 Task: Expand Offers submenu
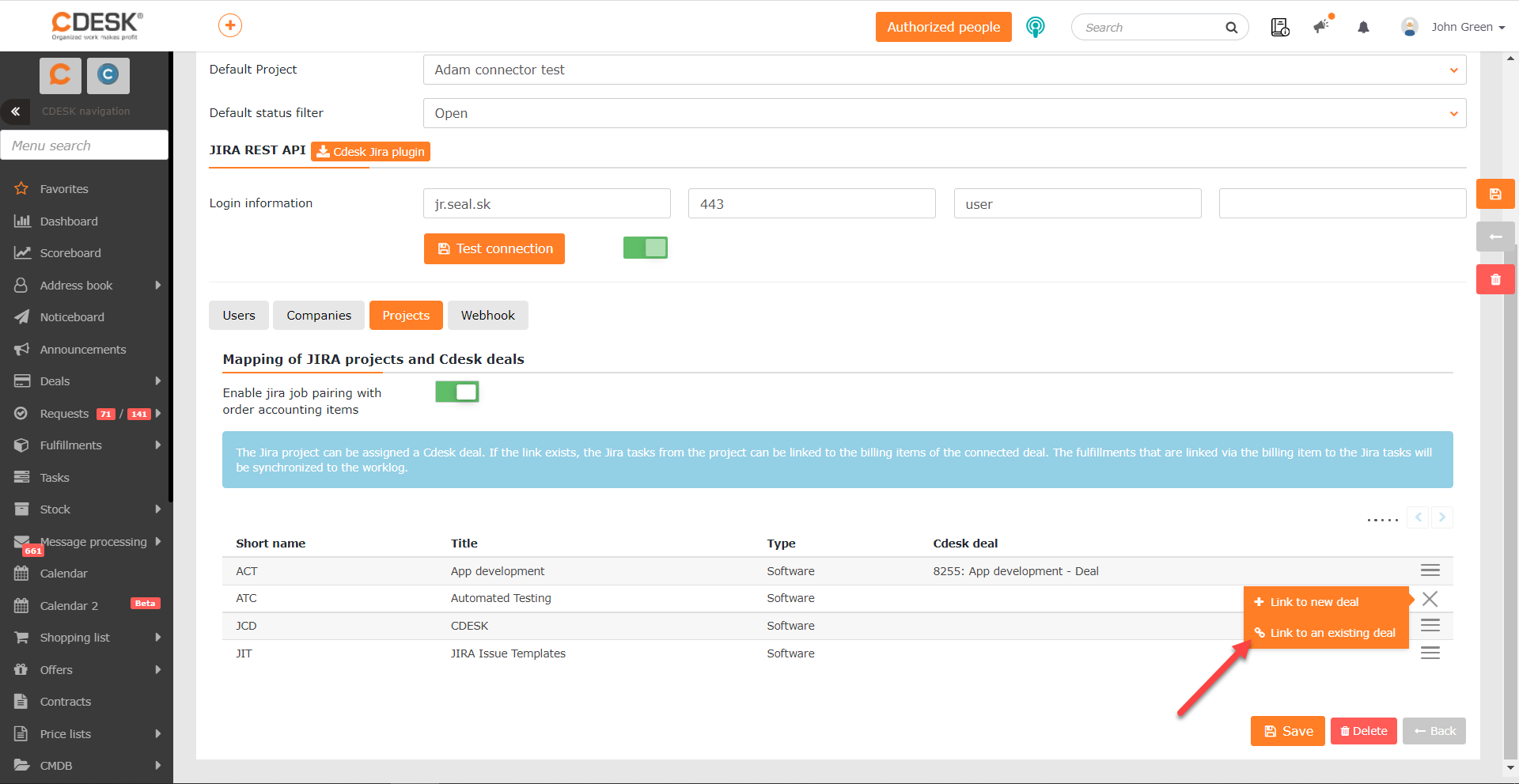tap(158, 670)
